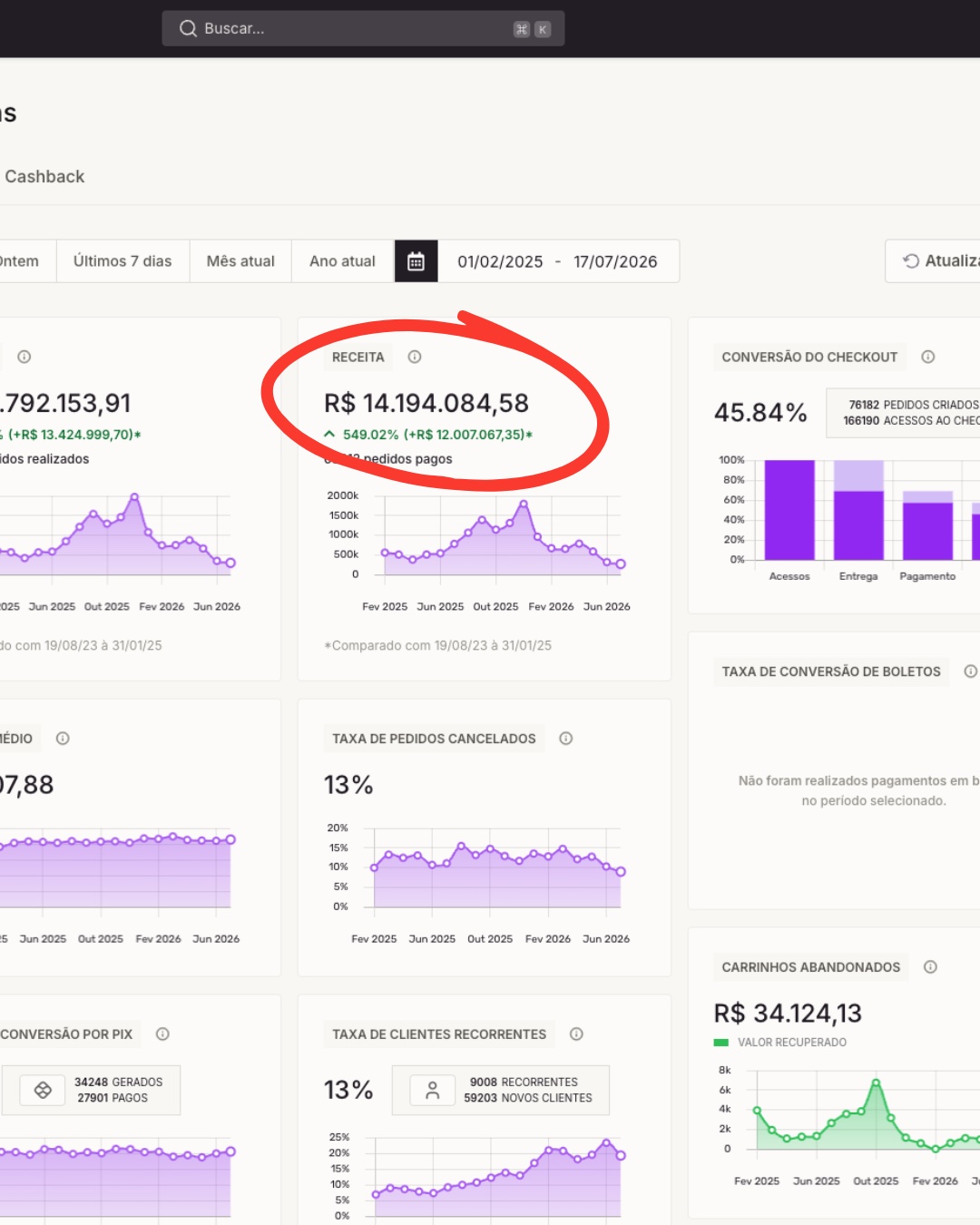Open info icon for Conversão por Pix
980x1225 pixels.
tap(162, 1034)
